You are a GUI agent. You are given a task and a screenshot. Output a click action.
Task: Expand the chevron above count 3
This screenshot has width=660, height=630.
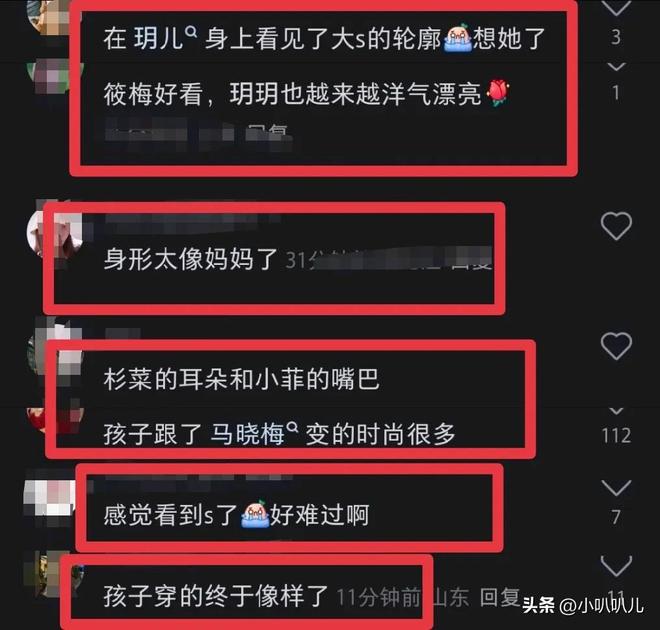[616, 8]
